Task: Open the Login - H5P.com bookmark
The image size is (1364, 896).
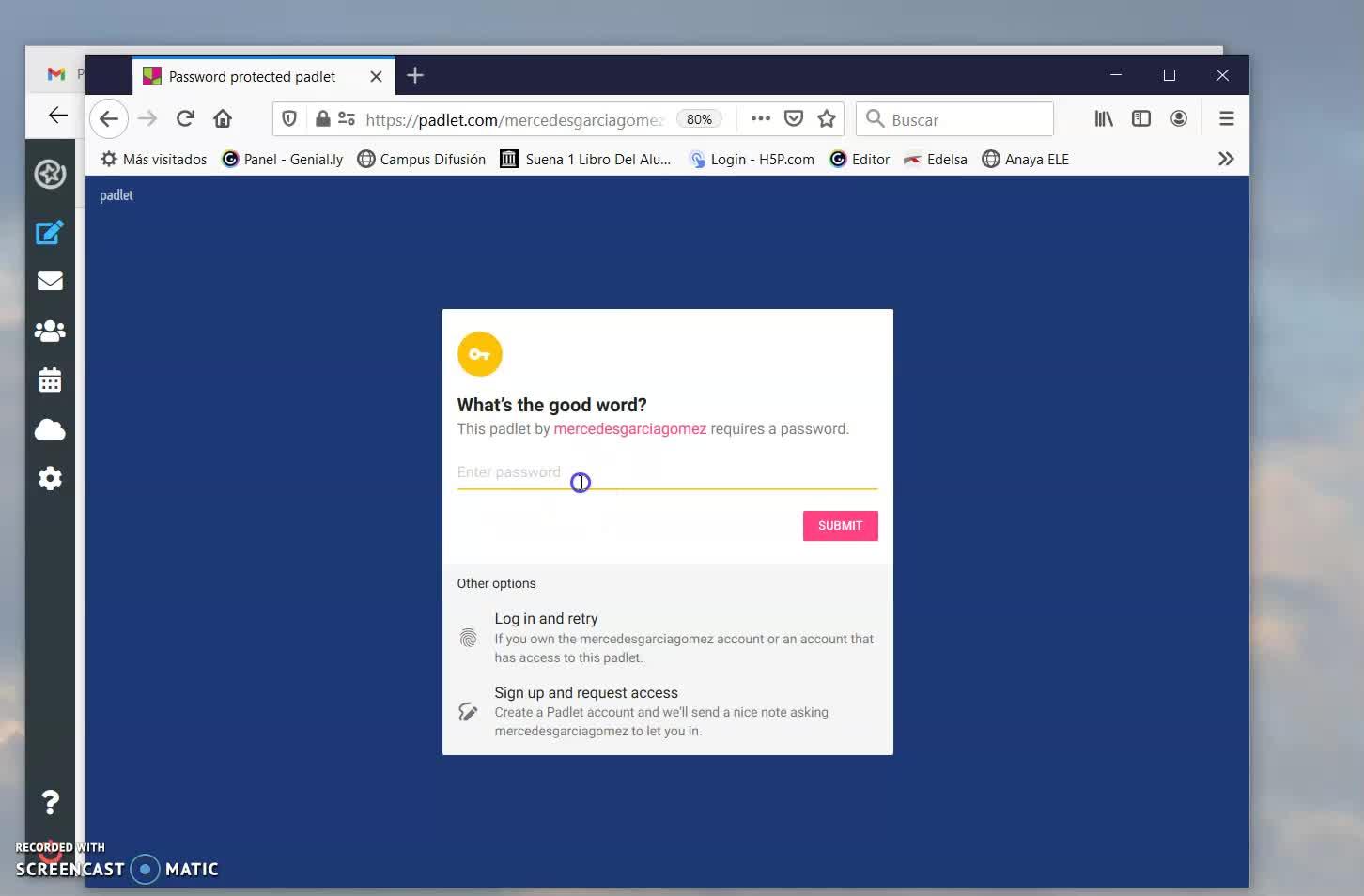Action: (752, 159)
